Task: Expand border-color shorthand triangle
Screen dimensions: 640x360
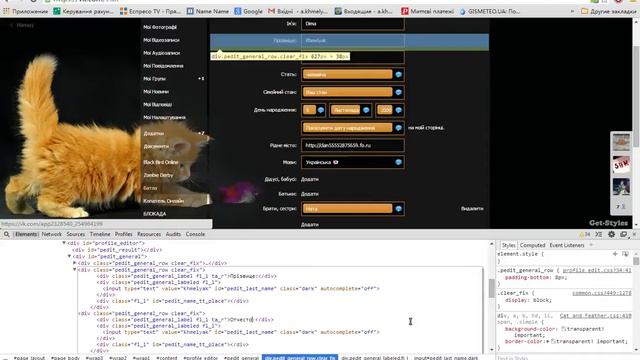Action: [548, 341]
